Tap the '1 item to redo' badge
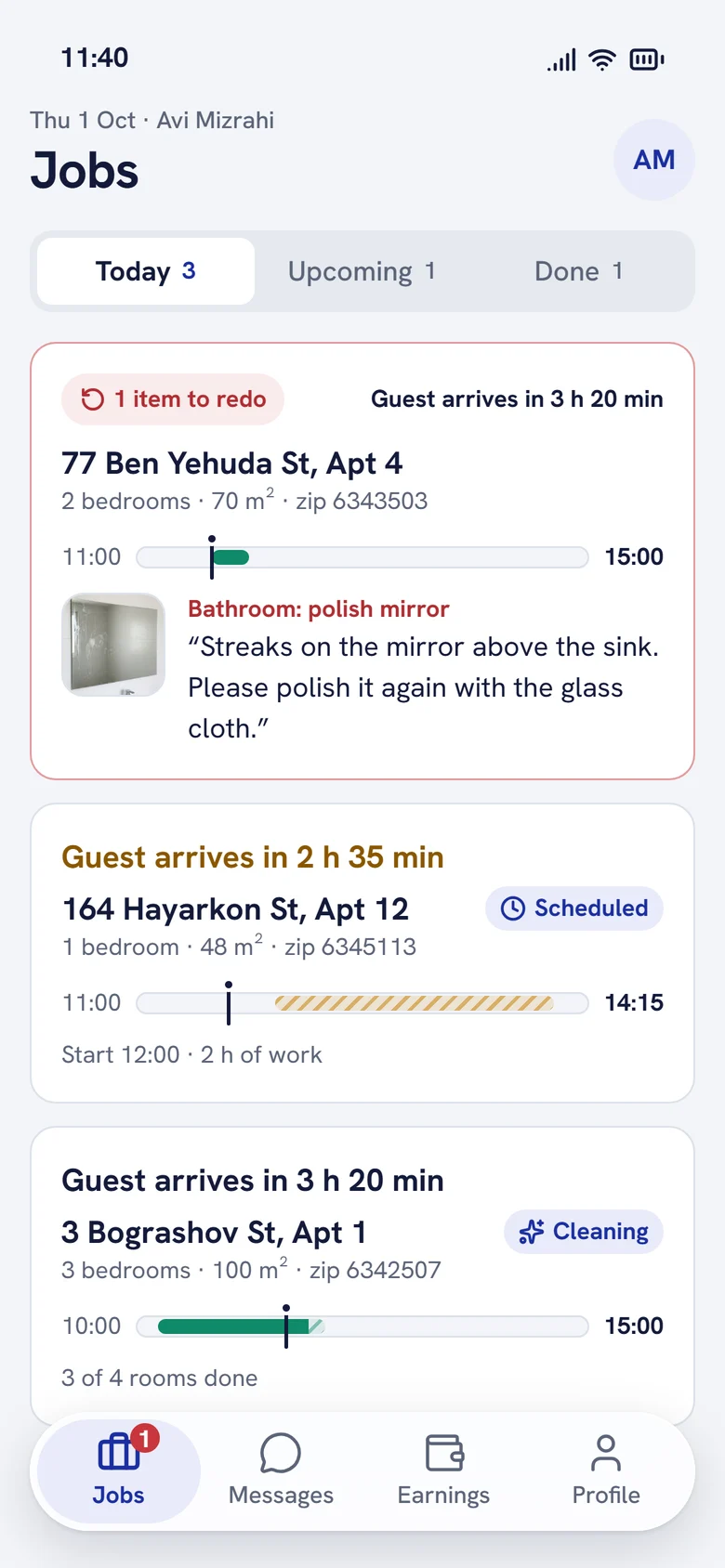Image resolution: width=725 pixels, height=1568 pixels. 173,399
